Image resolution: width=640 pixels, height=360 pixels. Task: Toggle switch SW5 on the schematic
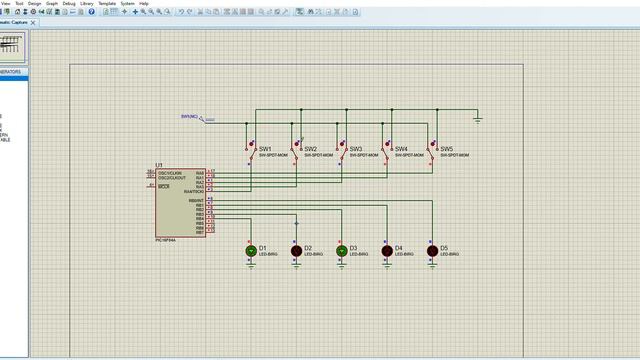[433, 152]
